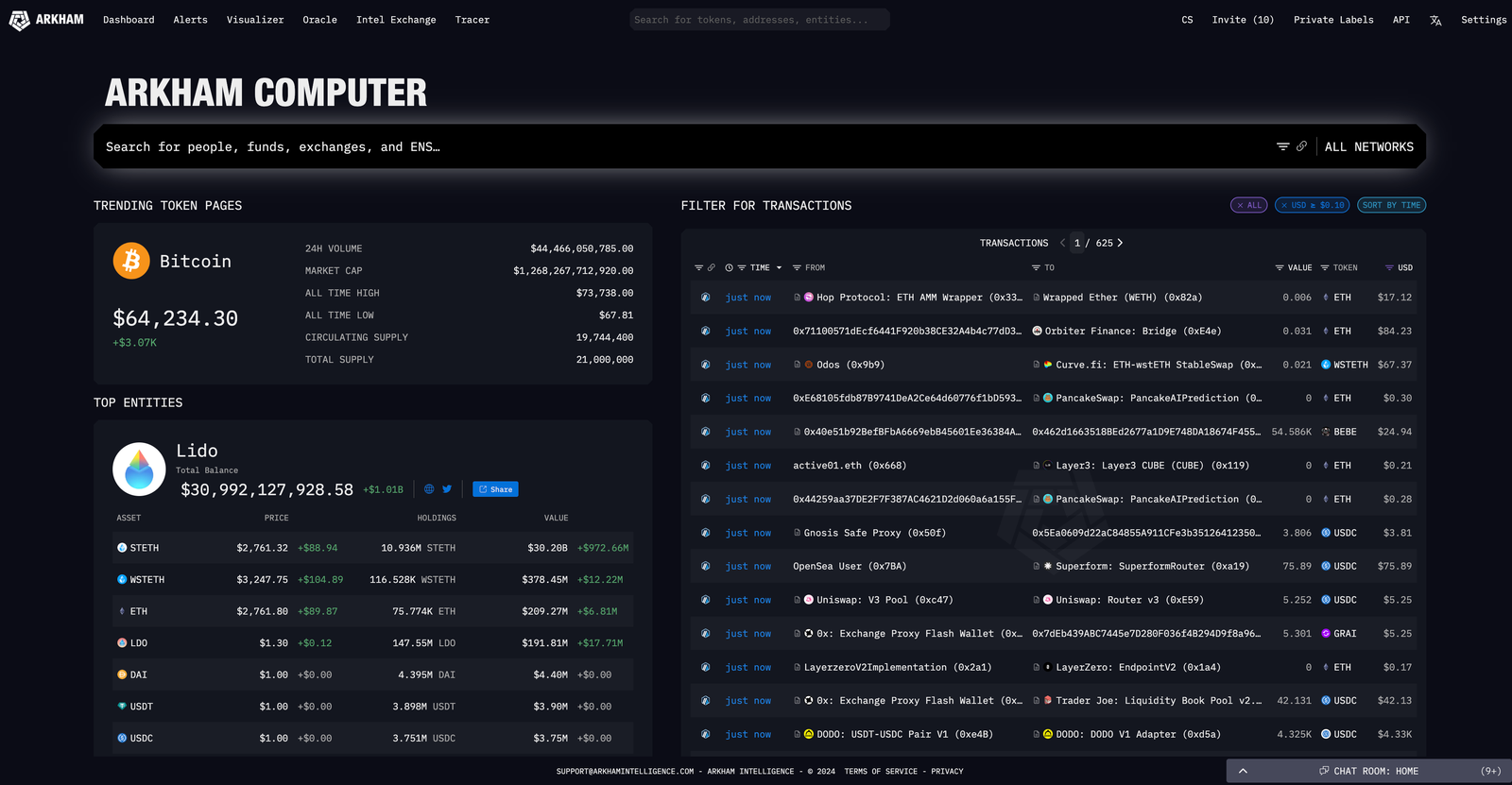Remove the ALL filter chip

point(1240,206)
